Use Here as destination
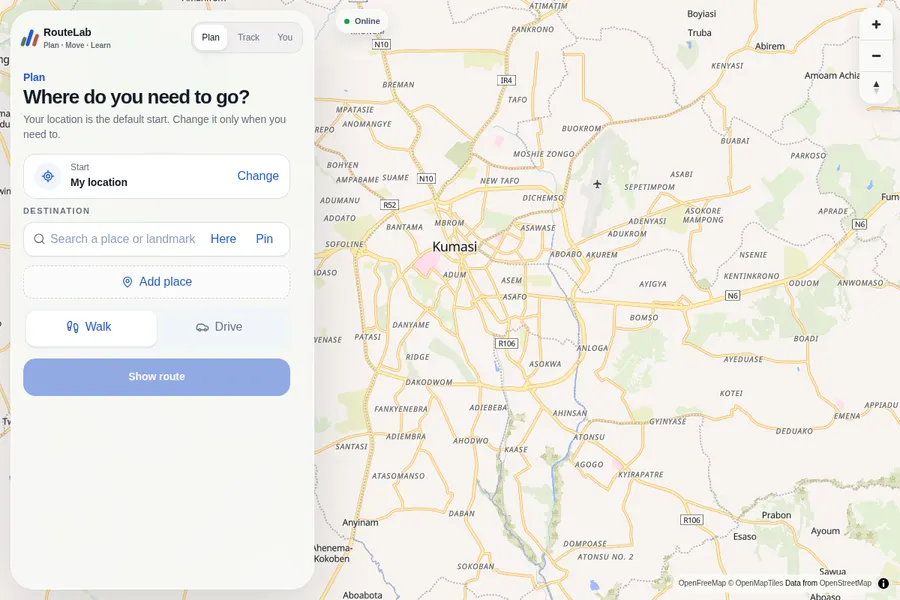Image resolution: width=900 pixels, height=600 pixels. click(x=223, y=239)
